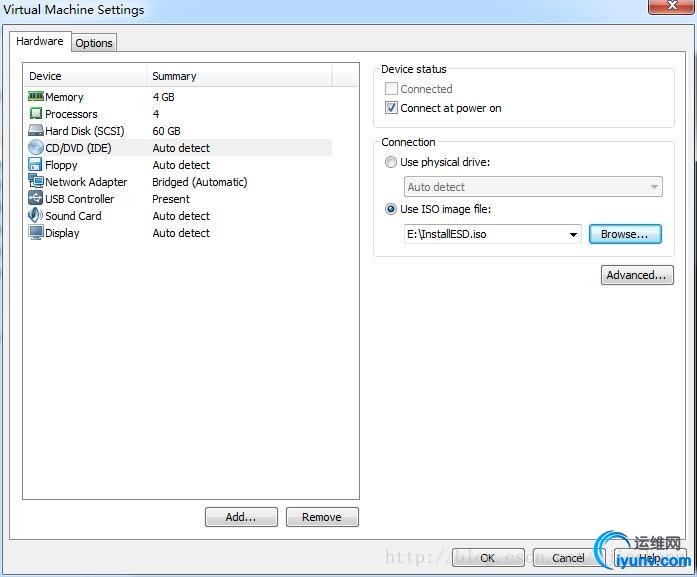Toggle the Connected checkbox
Viewport: 697px width, 577px height.
tap(391, 88)
